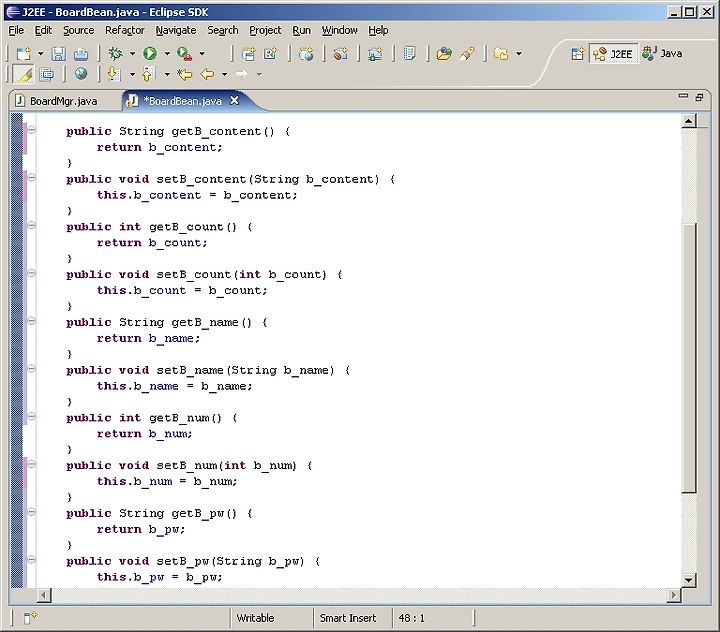The height and width of the screenshot is (632, 720).
Task: Collapse the getB_num() method fold
Action: [32, 416]
